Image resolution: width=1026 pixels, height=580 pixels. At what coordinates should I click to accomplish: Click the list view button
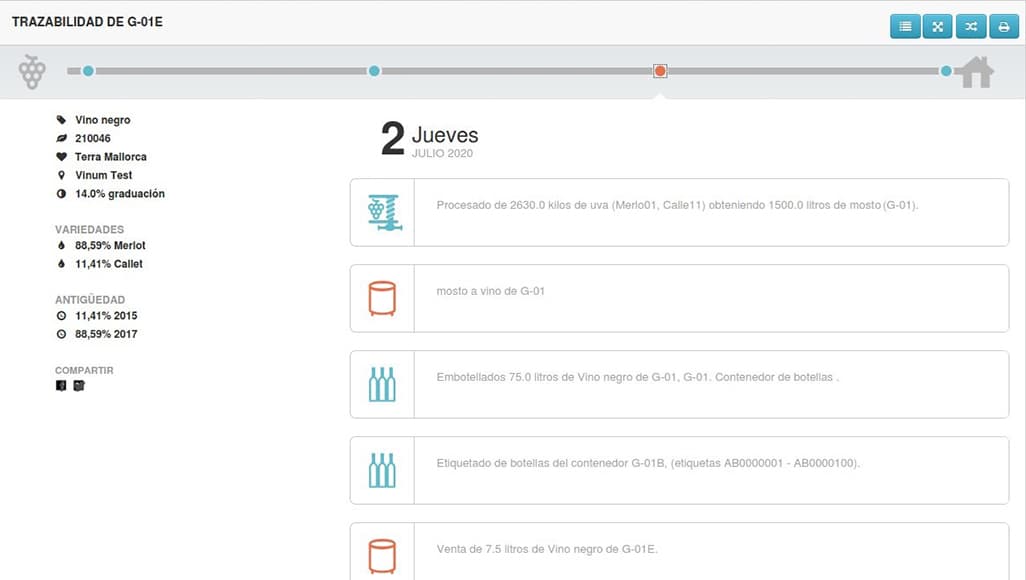905,27
